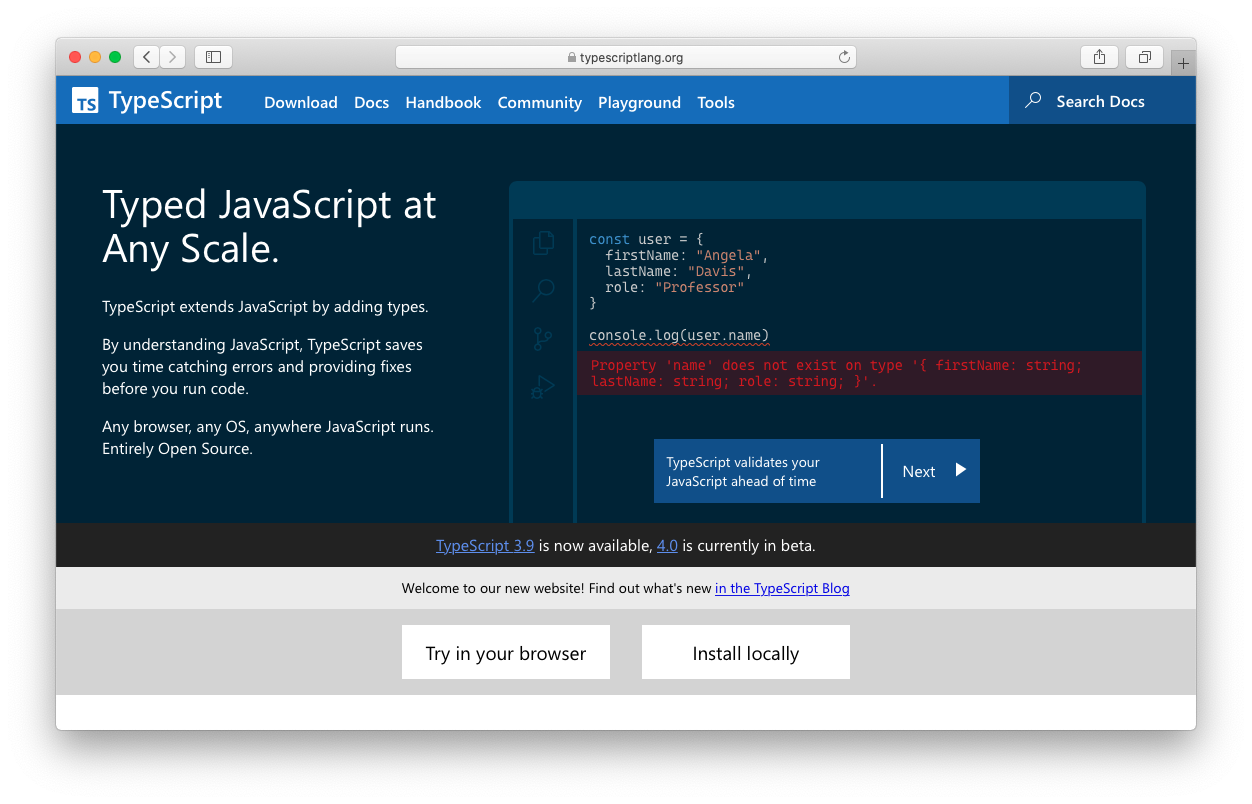Click the typescriptlang.org address bar
The image size is (1252, 804).
(x=626, y=57)
